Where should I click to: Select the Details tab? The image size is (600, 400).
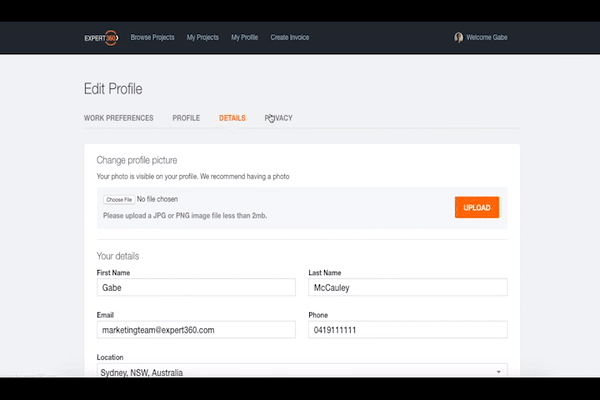point(232,118)
